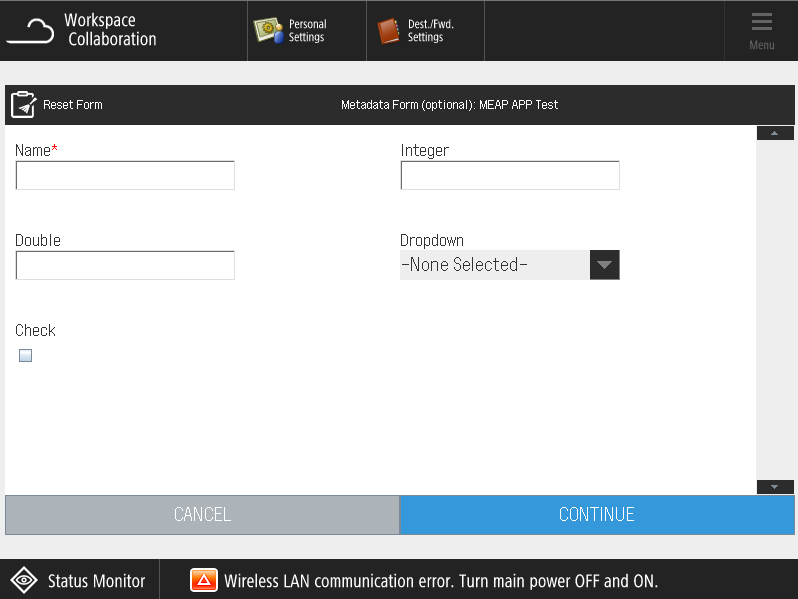Select the Double input field
The image size is (798, 599).
coord(125,266)
